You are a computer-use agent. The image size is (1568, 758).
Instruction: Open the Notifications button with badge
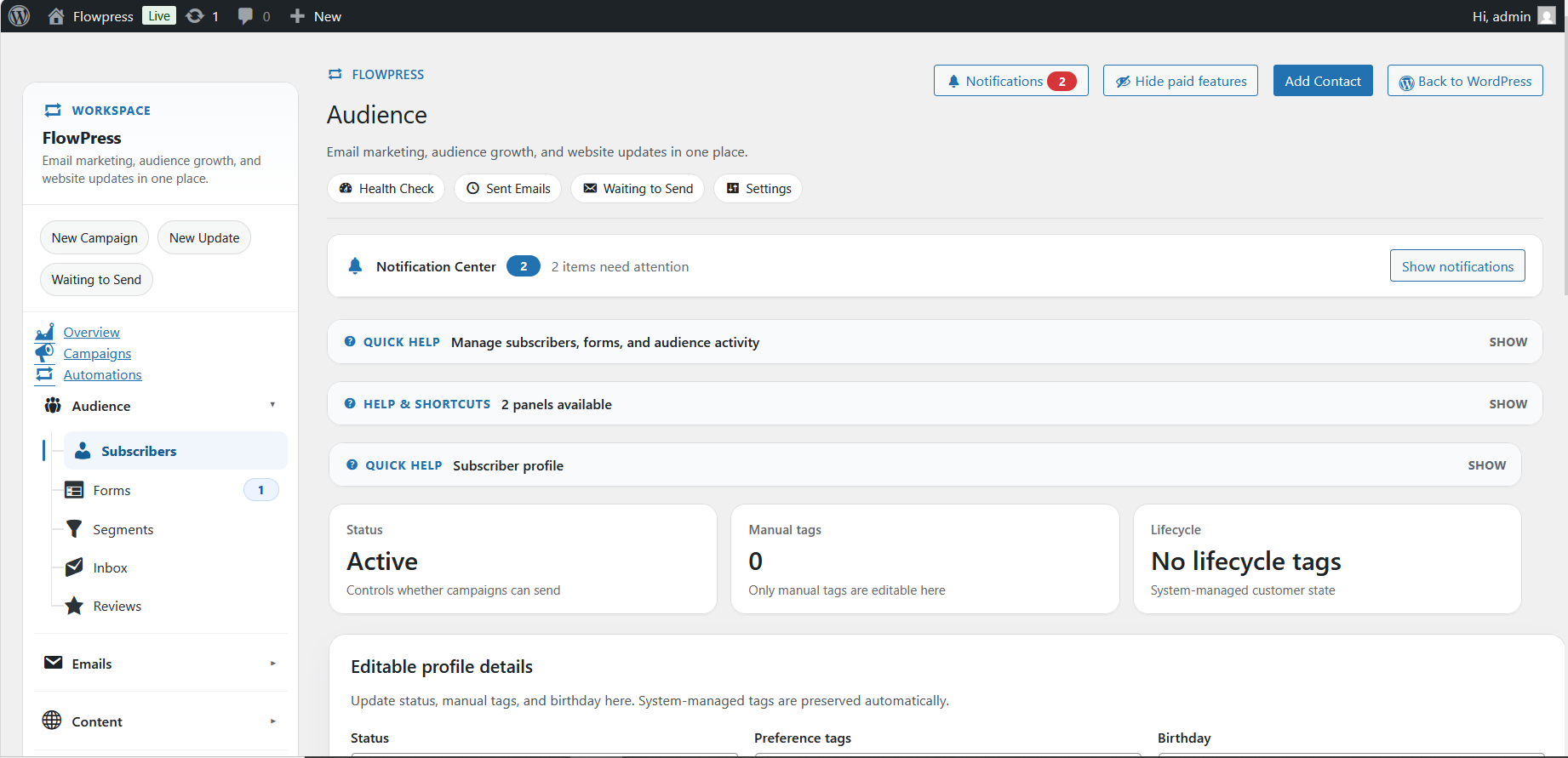(x=1011, y=81)
